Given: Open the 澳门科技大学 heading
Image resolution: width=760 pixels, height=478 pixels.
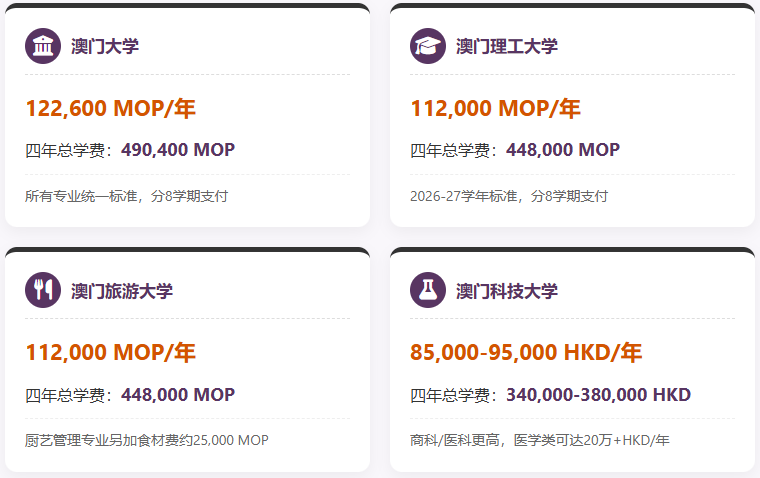Looking at the screenshot, I should pos(507,291).
